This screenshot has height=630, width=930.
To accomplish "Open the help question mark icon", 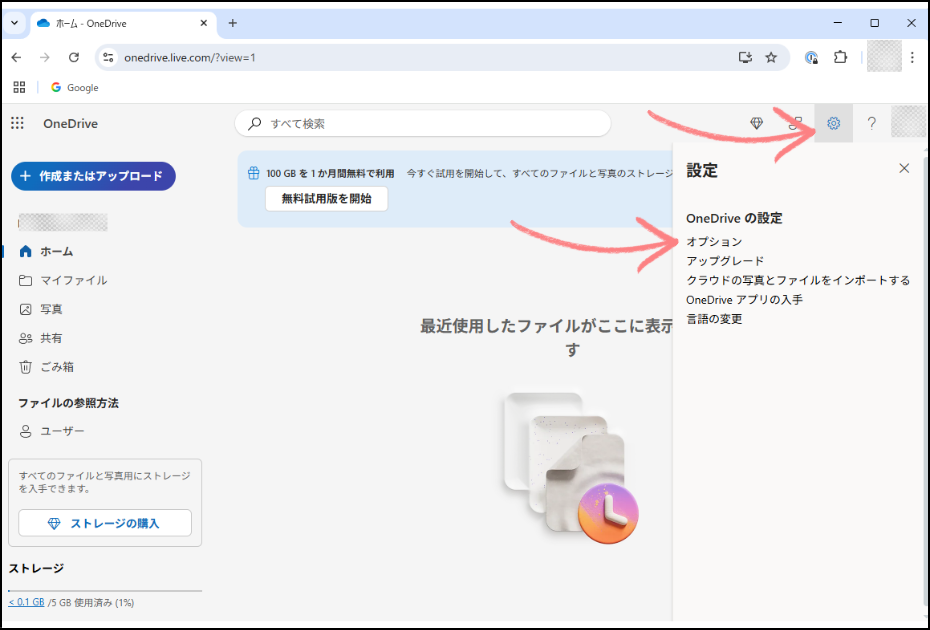I will (x=871, y=123).
